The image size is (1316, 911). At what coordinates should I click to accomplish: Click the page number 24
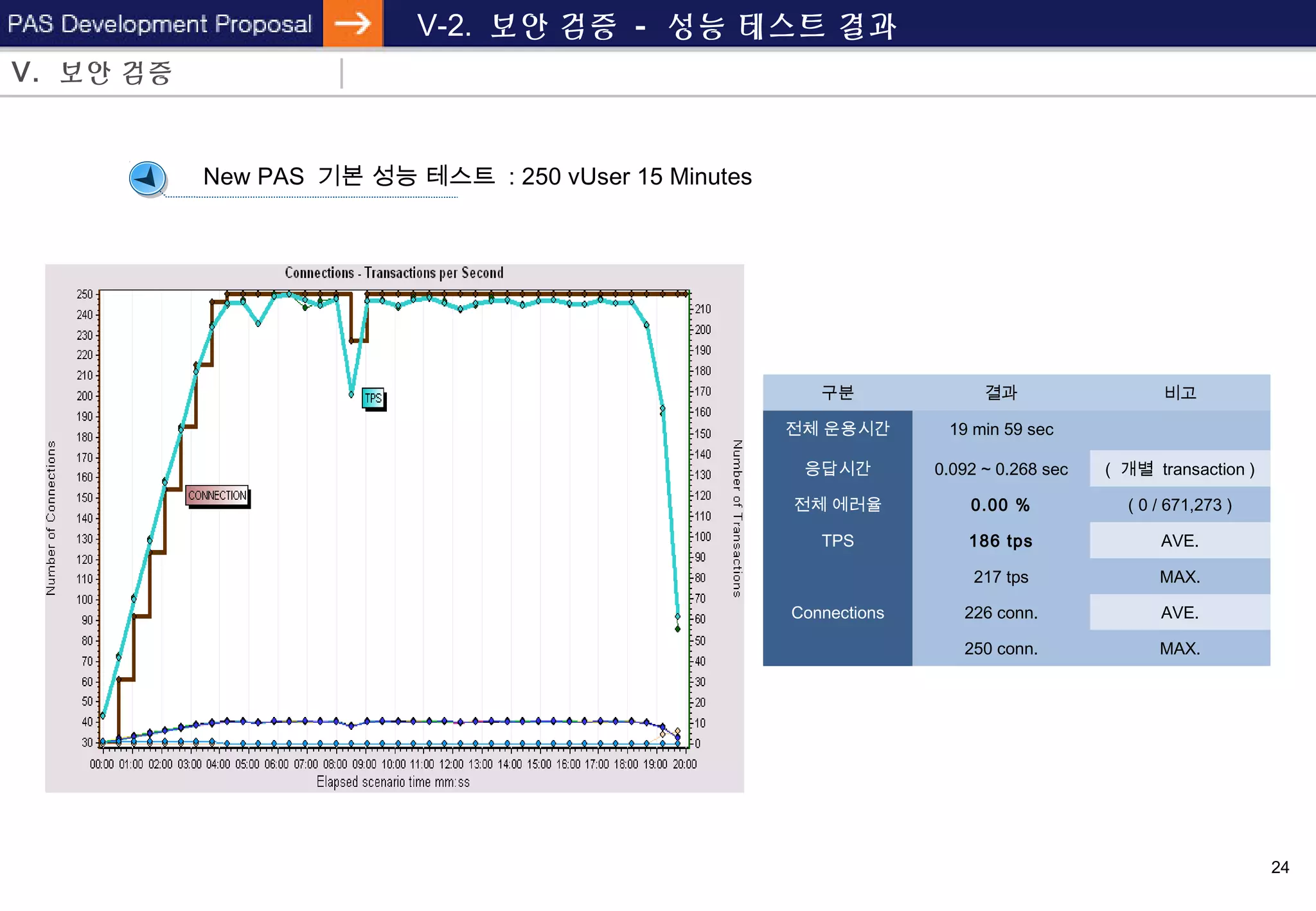pyautogui.click(x=1279, y=867)
